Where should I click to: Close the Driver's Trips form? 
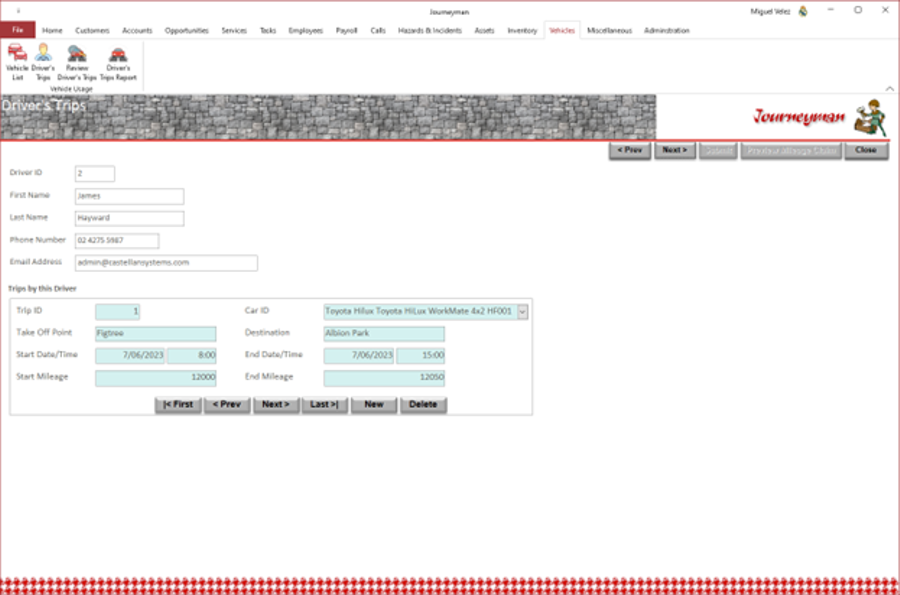866,150
